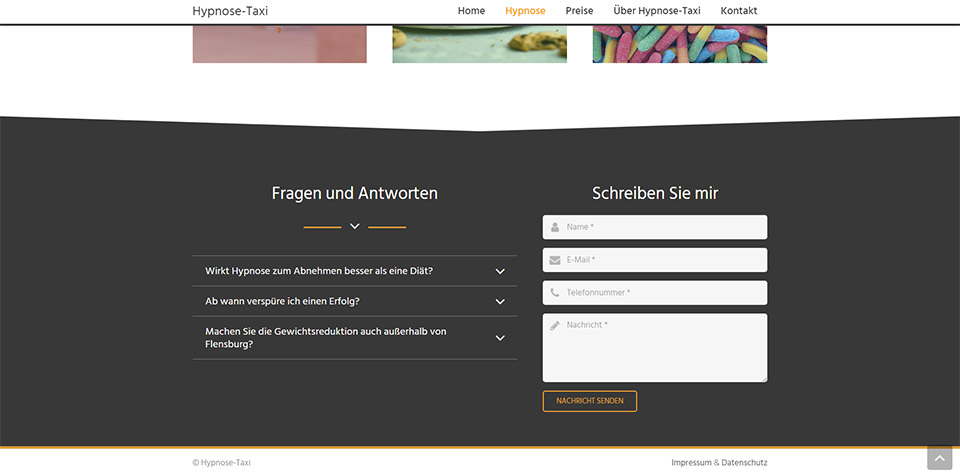960x475 pixels.
Task: Expand chevron for Flensburg question
Action: pos(500,338)
